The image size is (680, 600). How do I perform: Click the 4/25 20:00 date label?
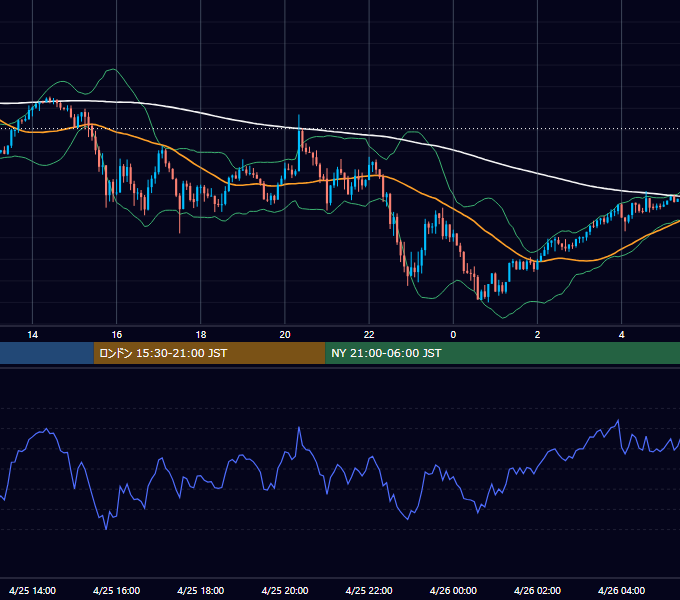coord(285,590)
